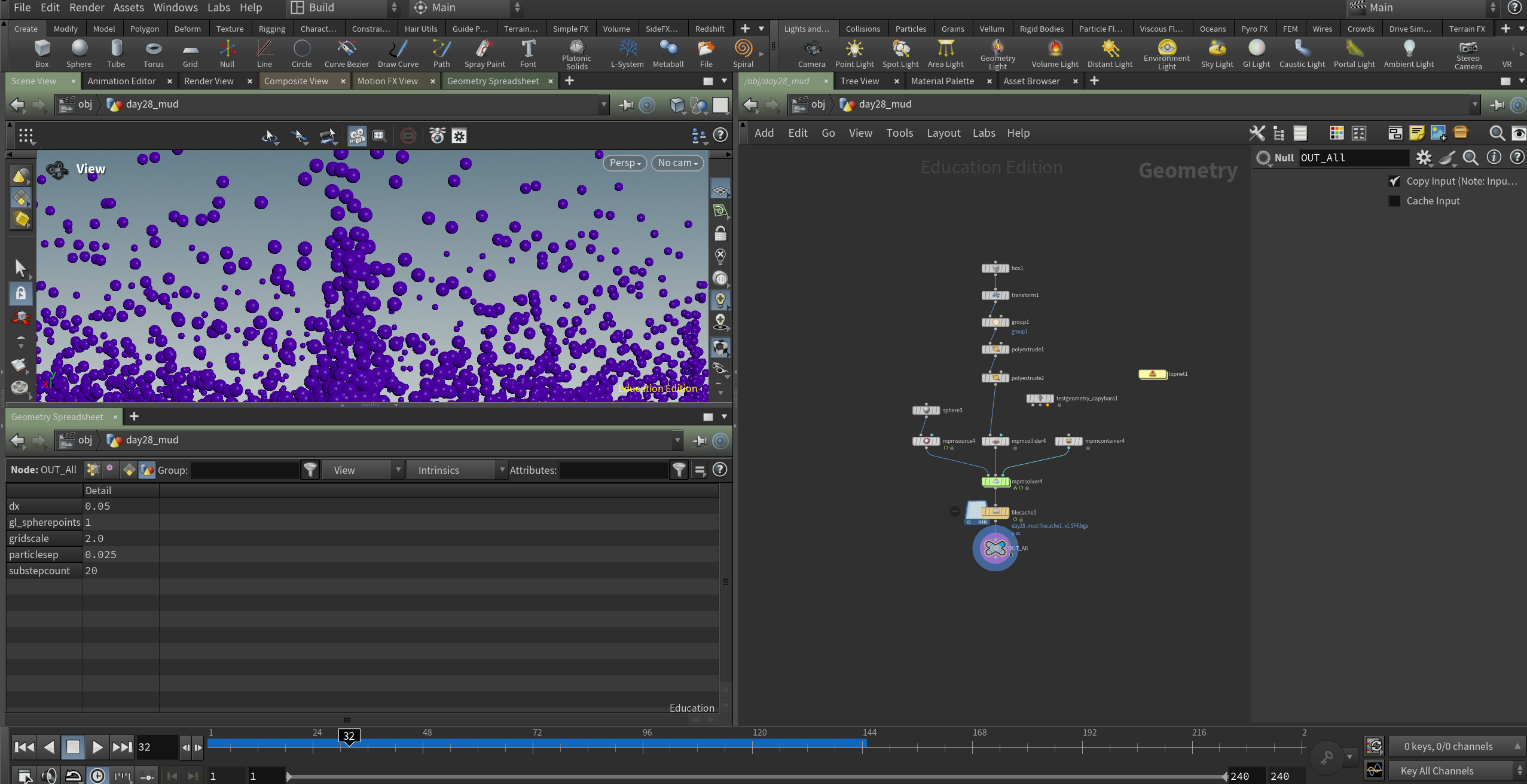The image size is (1527, 784).
Task: Toggle the Copy Input checkbox
Action: [x=1394, y=181]
